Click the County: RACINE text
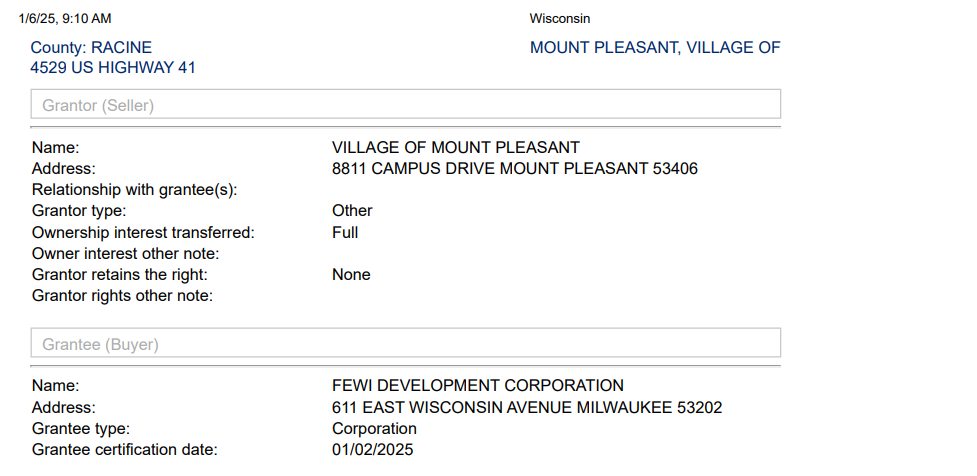977x476 pixels. pos(91,47)
